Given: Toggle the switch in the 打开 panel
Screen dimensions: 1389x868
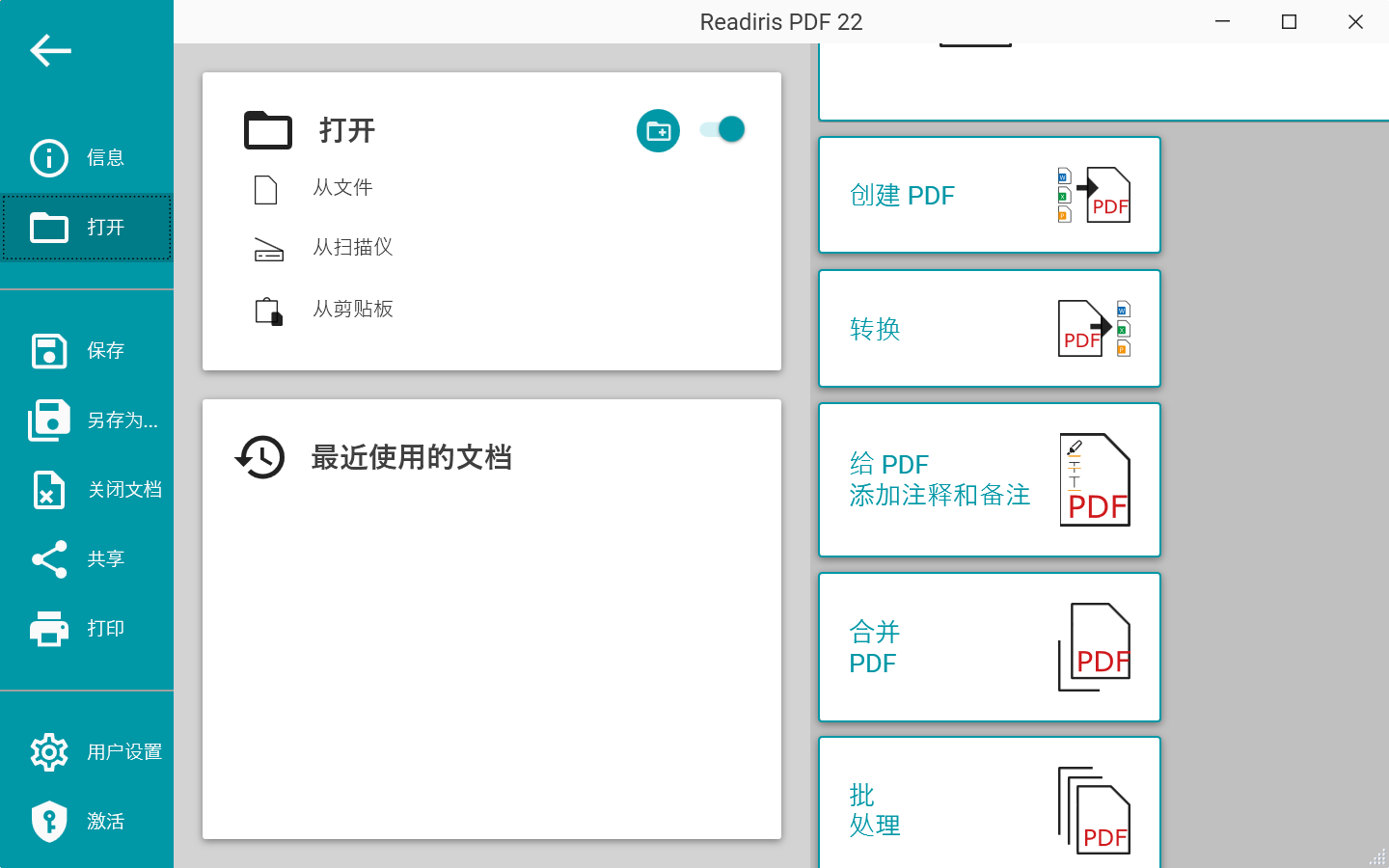Looking at the screenshot, I should point(722,129).
